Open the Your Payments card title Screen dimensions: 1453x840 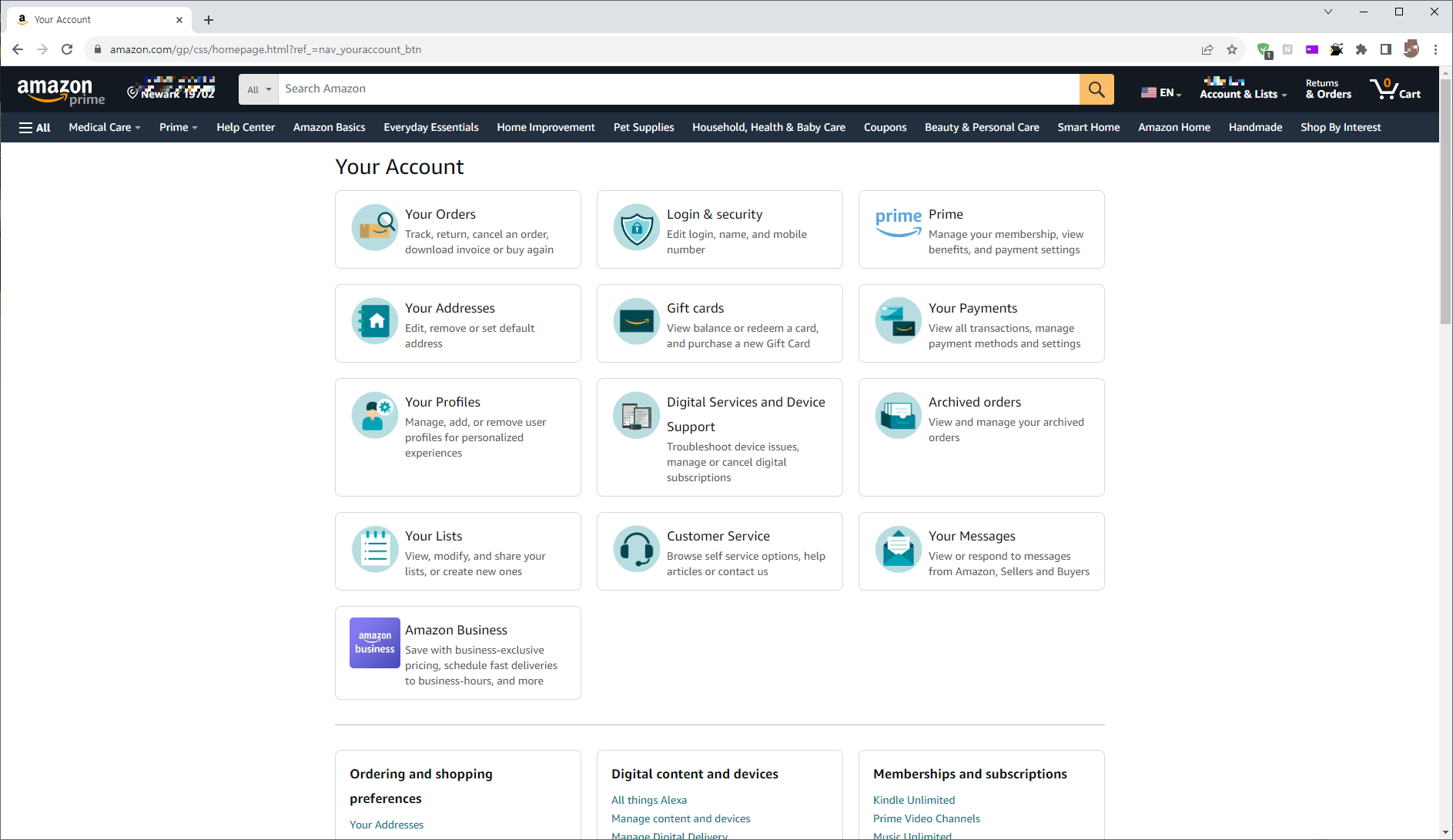(x=973, y=308)
